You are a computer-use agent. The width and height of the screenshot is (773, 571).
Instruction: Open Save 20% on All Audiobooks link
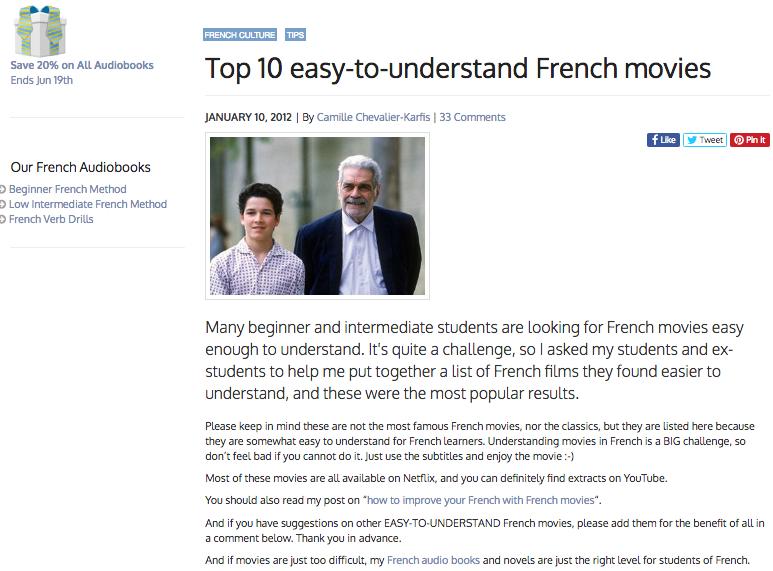coord(82,65)
